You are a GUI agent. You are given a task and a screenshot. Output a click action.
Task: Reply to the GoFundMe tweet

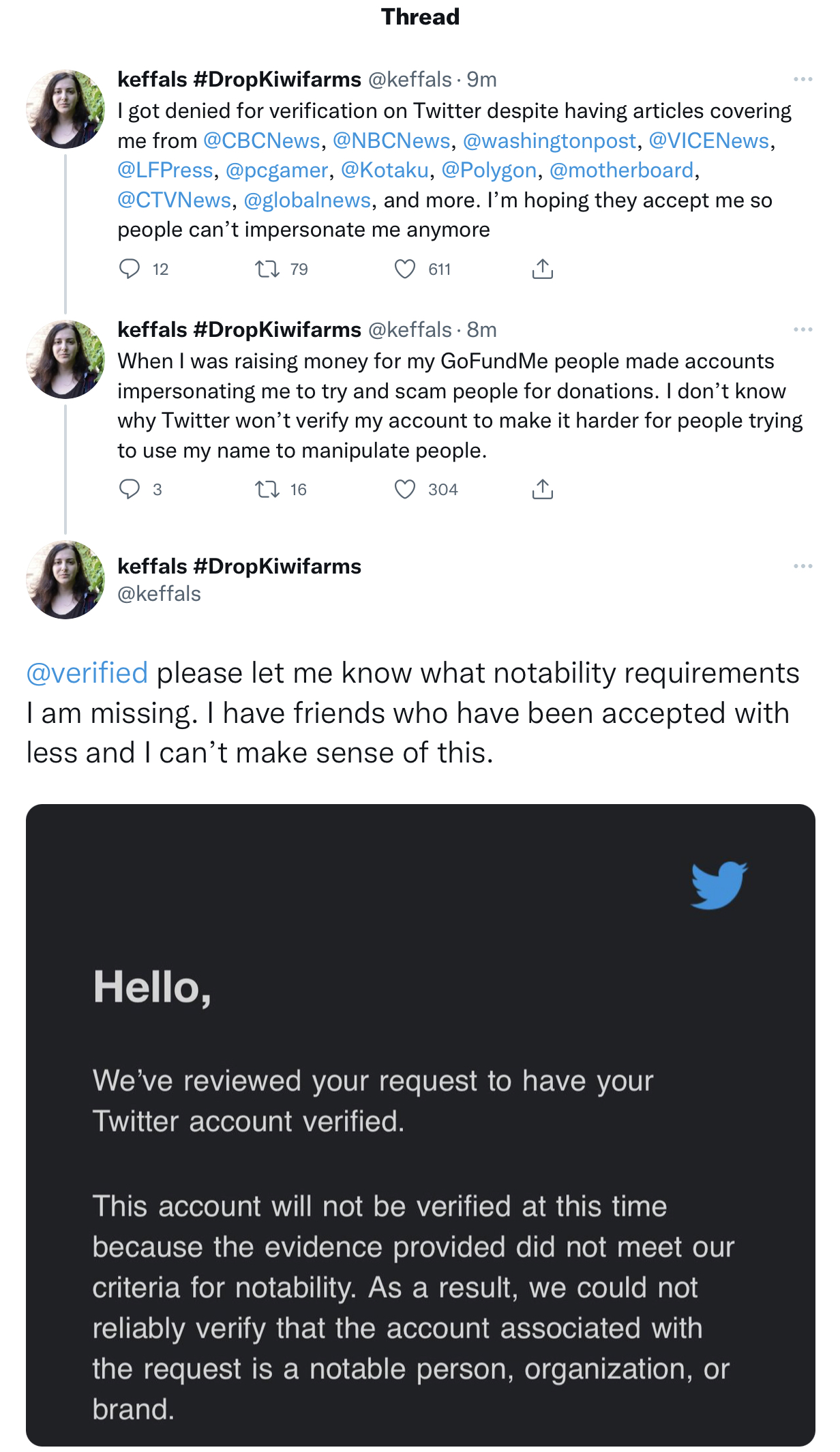130,489
